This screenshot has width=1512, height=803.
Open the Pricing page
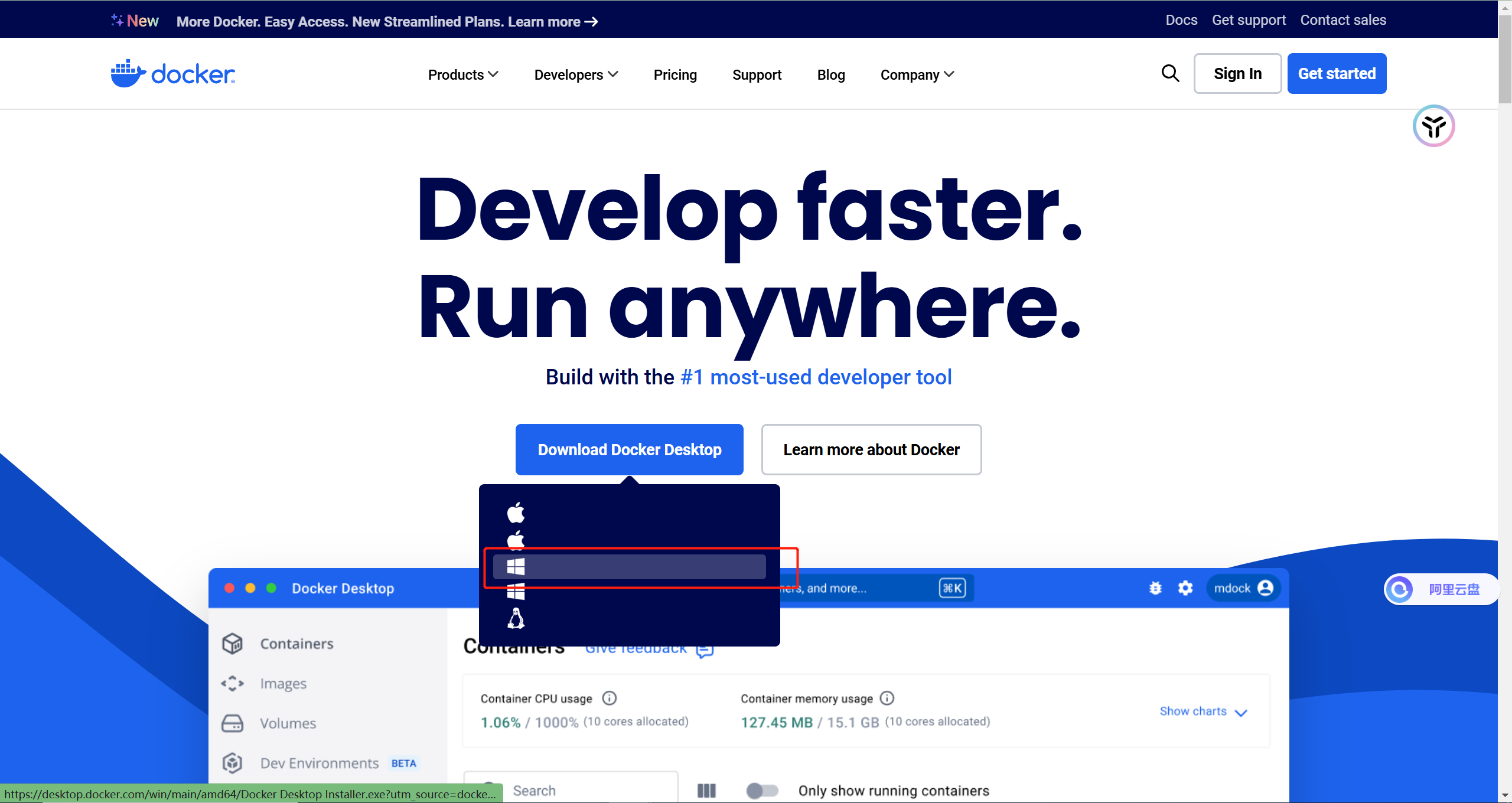point(675,75)
